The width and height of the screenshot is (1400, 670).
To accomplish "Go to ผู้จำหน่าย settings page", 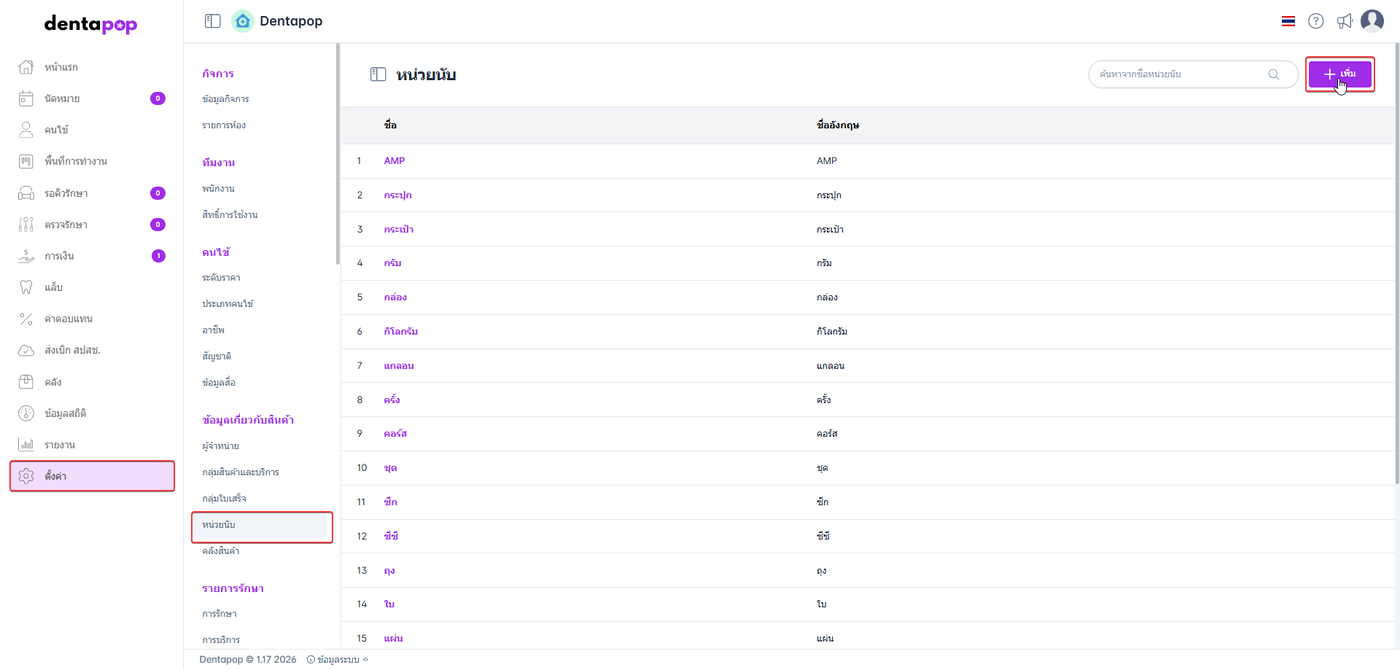I will [220, 445].
